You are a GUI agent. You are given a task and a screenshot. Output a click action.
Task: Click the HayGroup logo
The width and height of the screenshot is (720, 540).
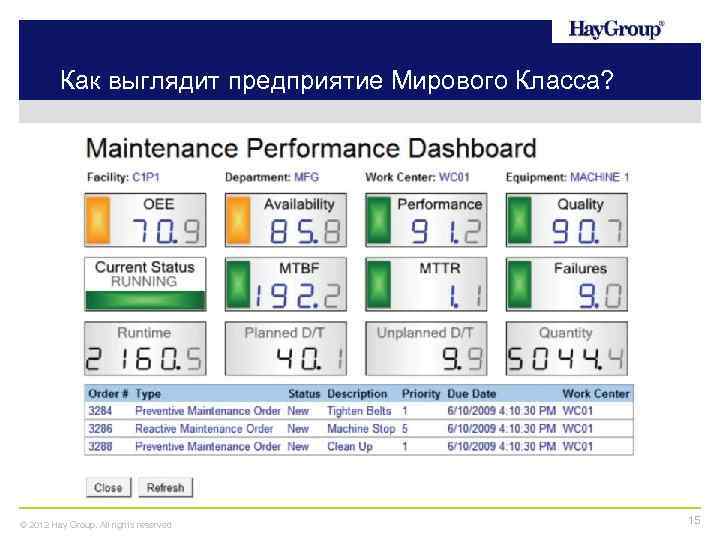(616, 29)
